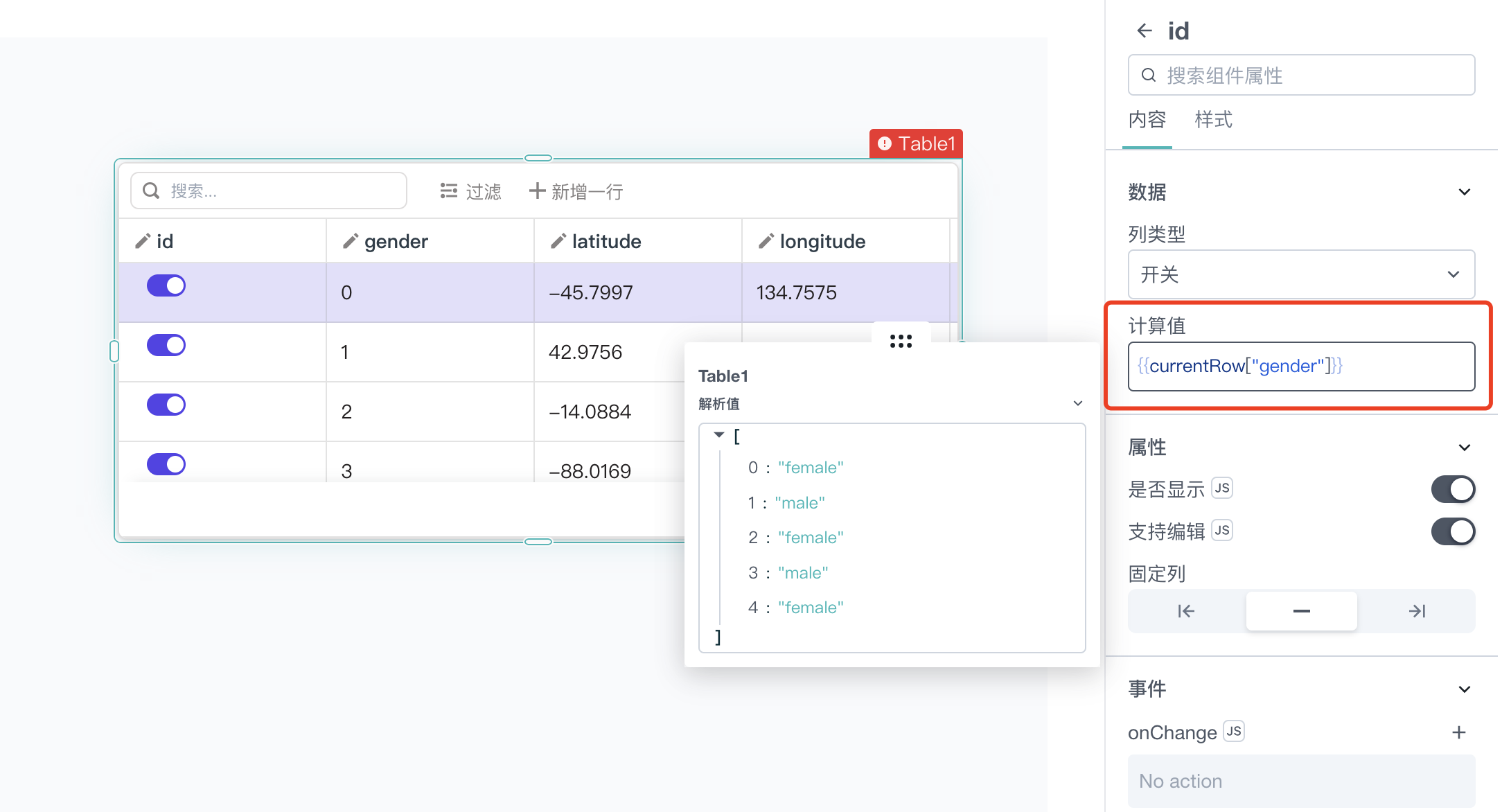Click parsed value 3 : "male"
This screenshot has height=812, width=1502.
coord(788,573)
